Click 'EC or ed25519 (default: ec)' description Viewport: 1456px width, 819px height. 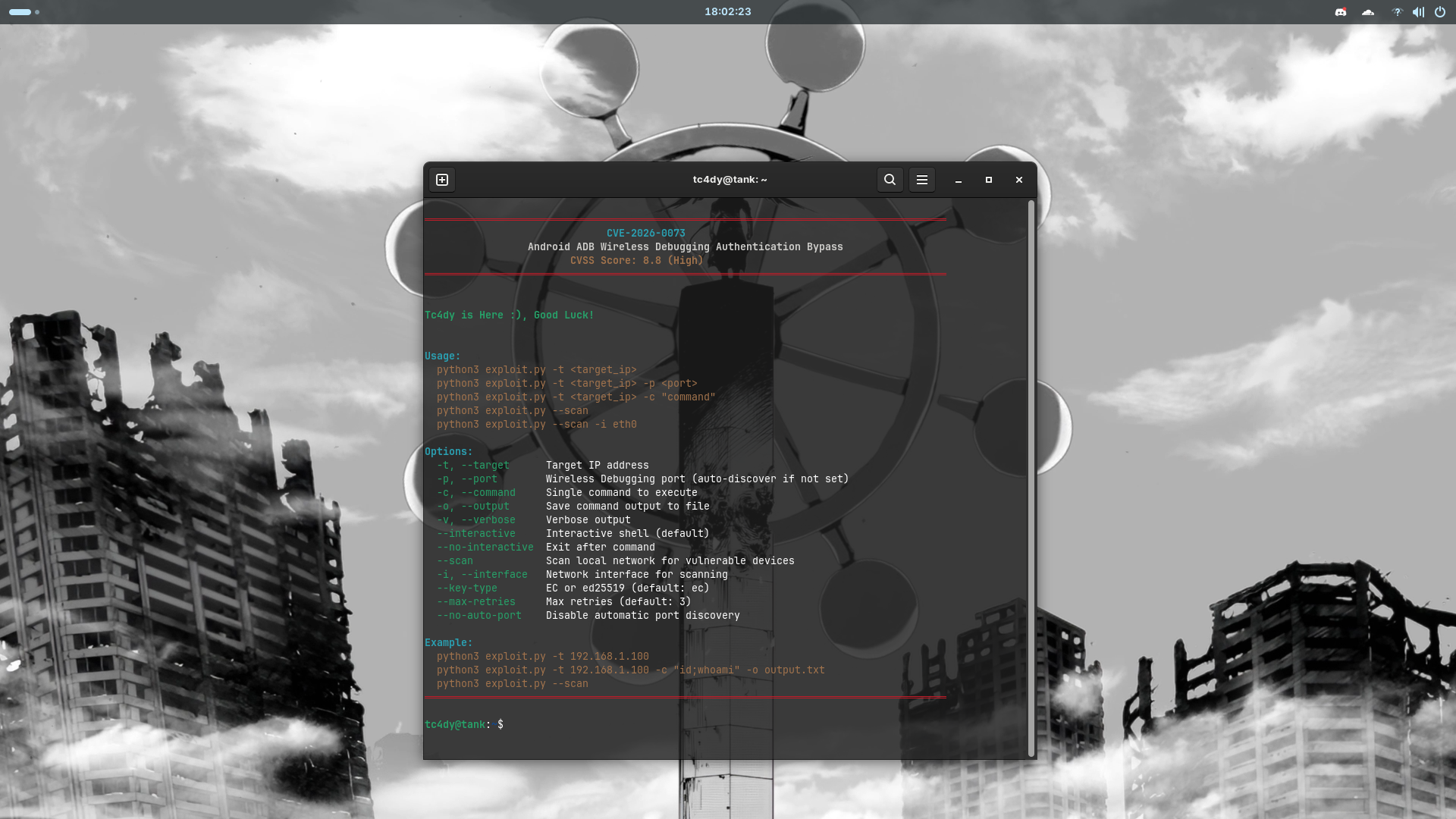click(x=627, y=588)
